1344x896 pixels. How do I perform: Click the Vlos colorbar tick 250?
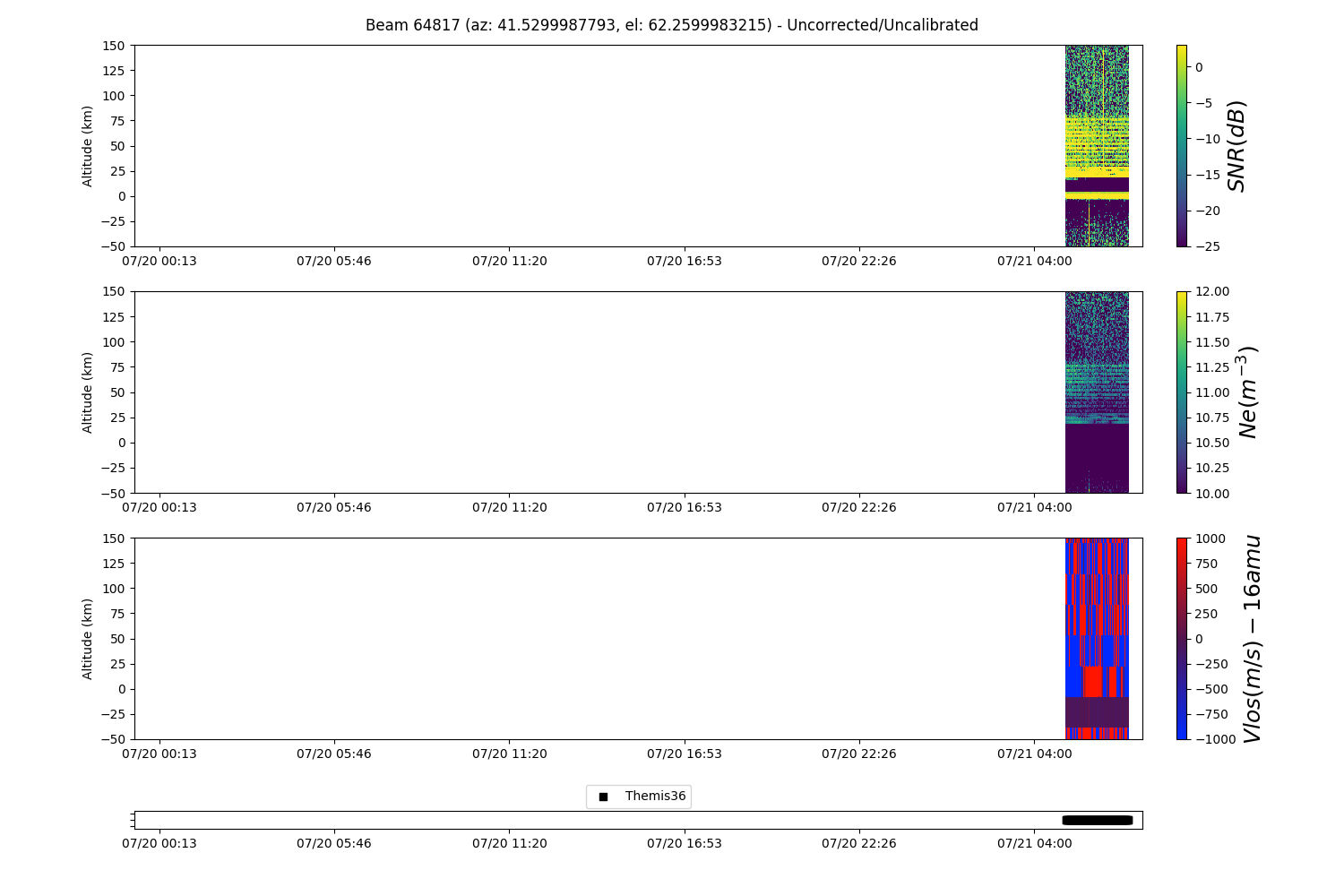coord(1206,613)
